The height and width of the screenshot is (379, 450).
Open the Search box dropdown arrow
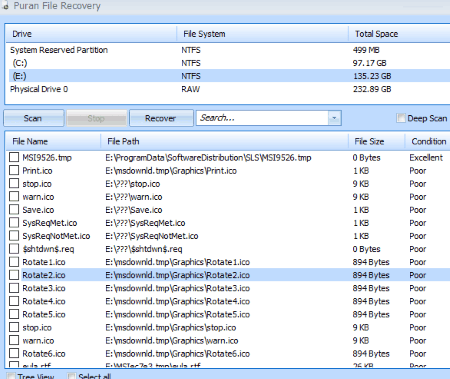coord(334,118)
